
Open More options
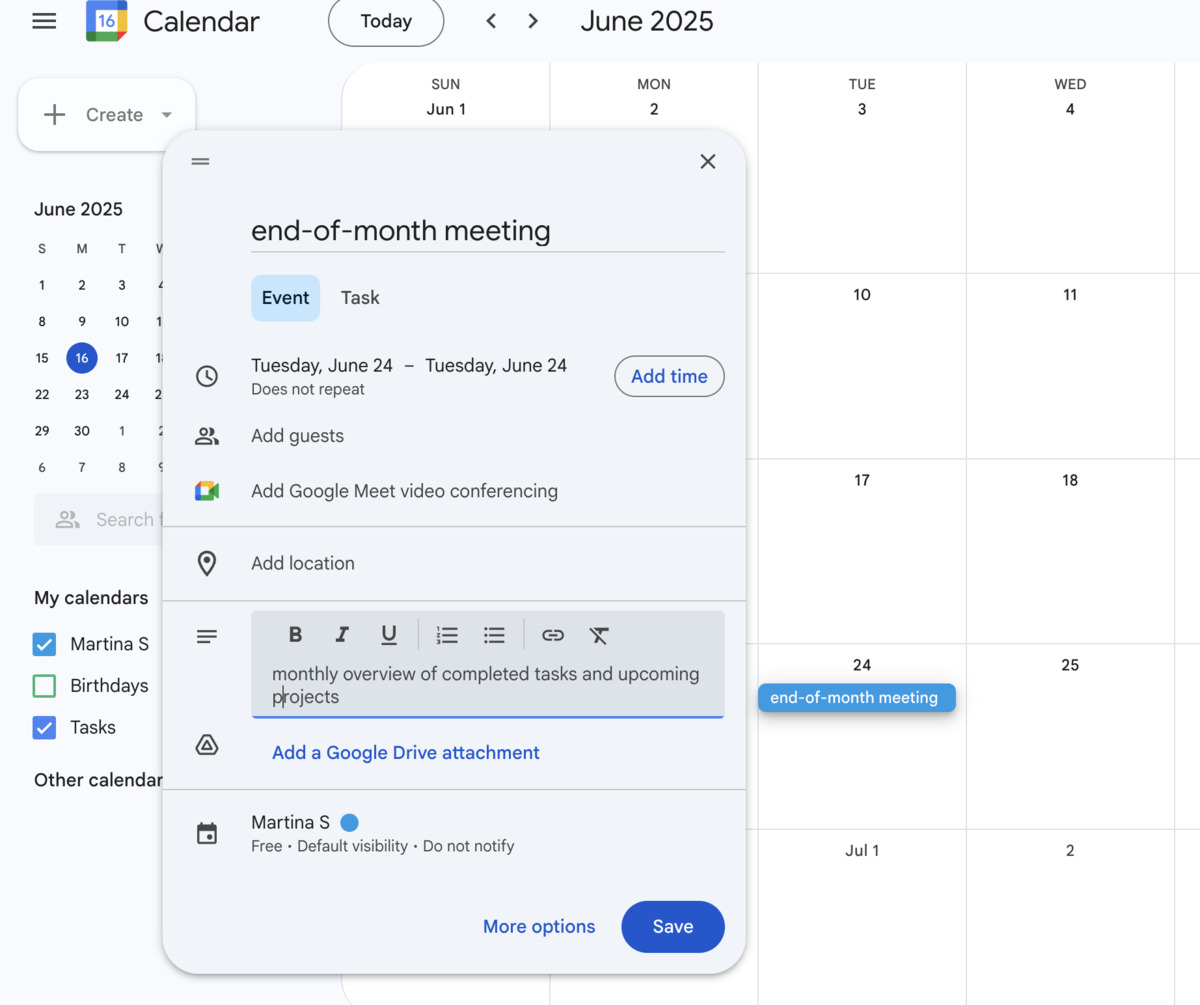(539, 927)
